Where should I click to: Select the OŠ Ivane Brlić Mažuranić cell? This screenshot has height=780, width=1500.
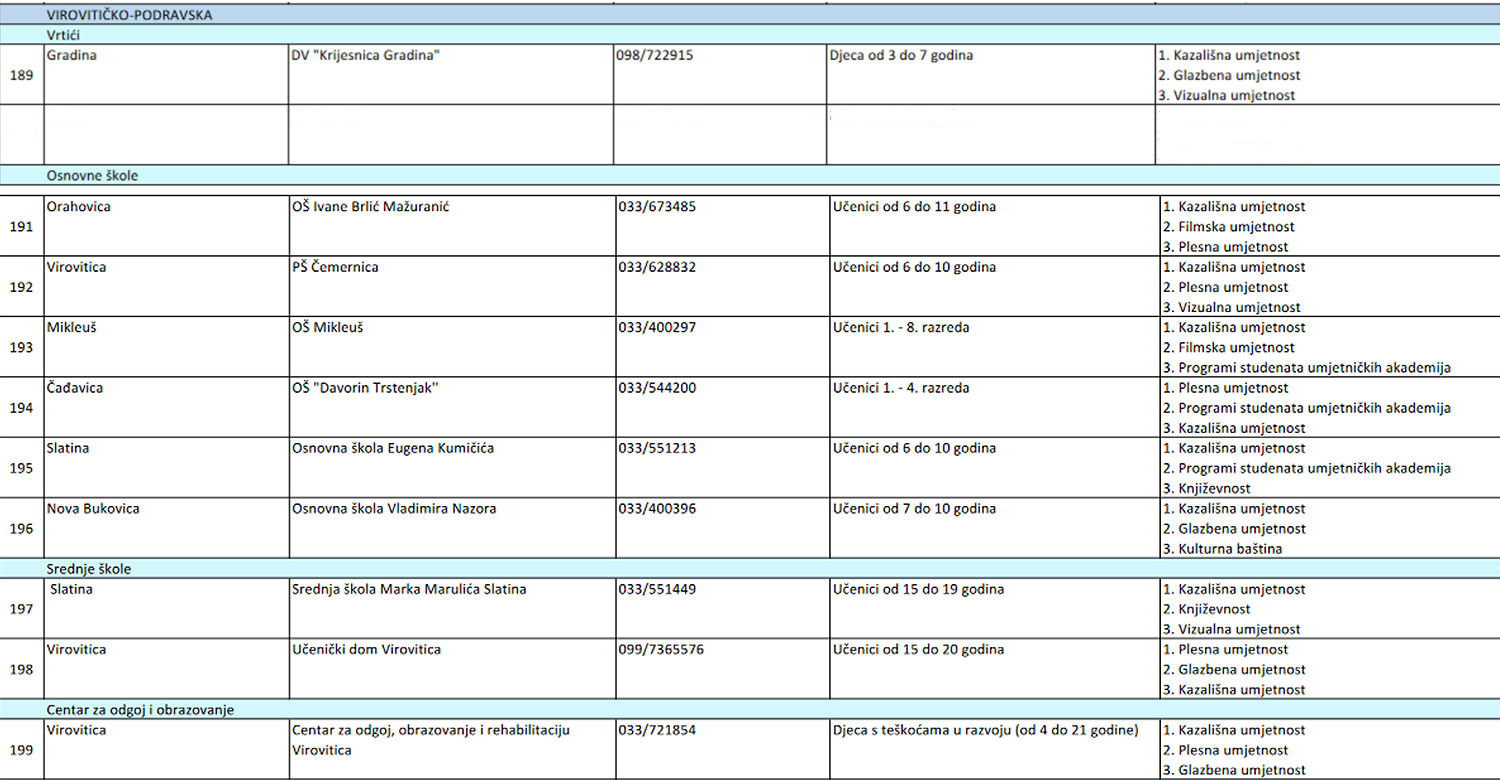451,227
